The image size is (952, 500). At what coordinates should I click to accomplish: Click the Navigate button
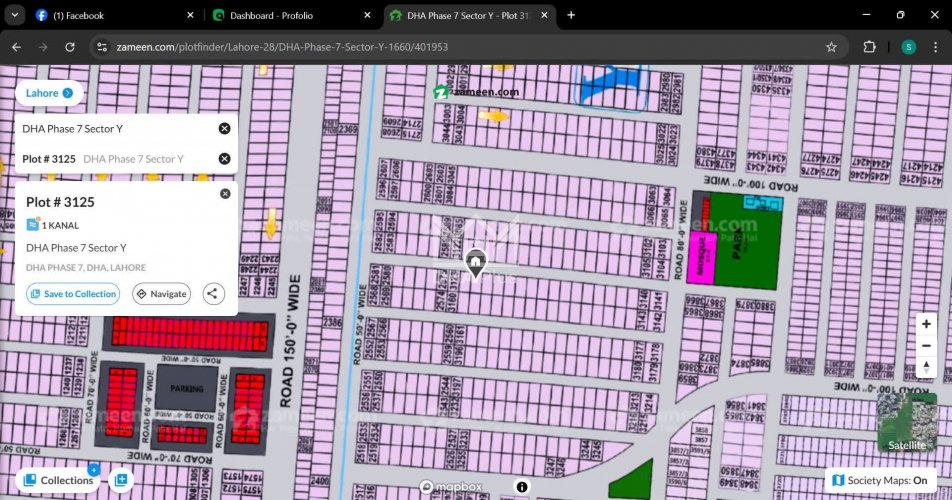click(x=161, y=294)
